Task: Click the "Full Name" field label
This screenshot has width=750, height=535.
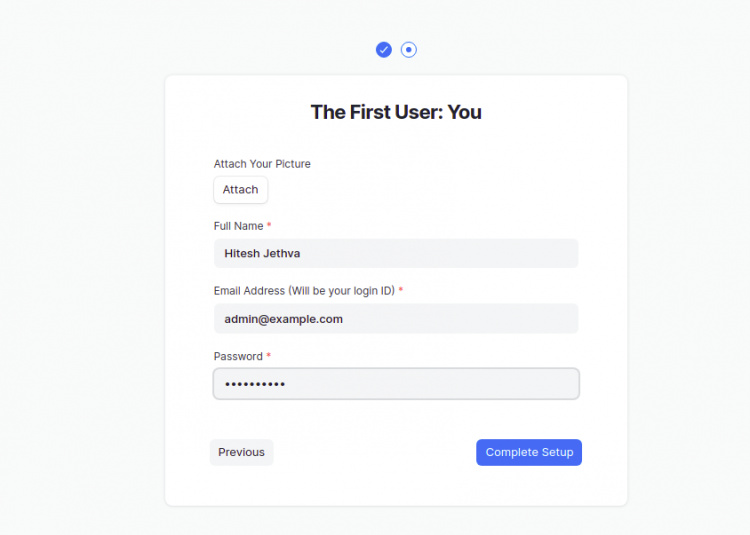Action: tap(238, 226)
